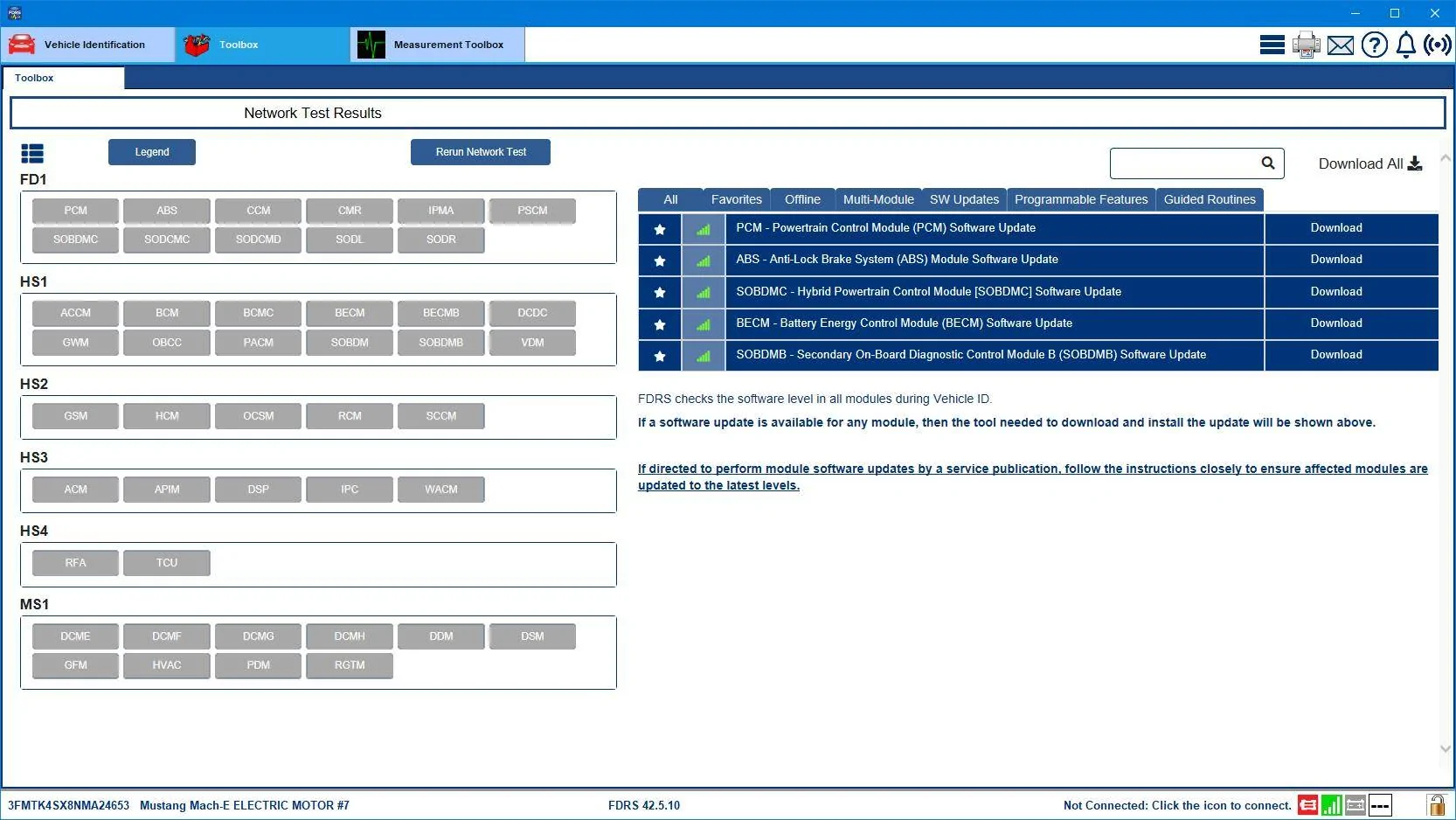Select the HVAC module in MS1
1456x820 pixels.
coord(167,665)
